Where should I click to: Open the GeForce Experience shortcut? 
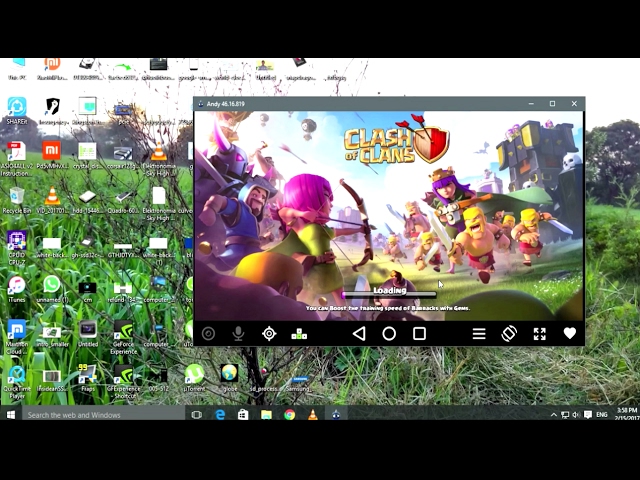point(123,337)
